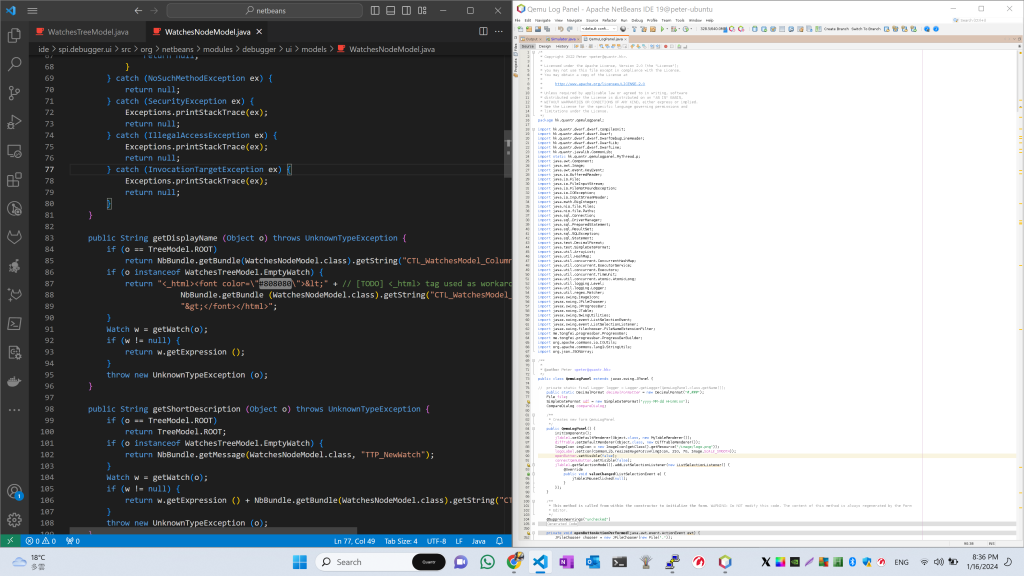Go back in VS Code navigation

coord(138,10)
